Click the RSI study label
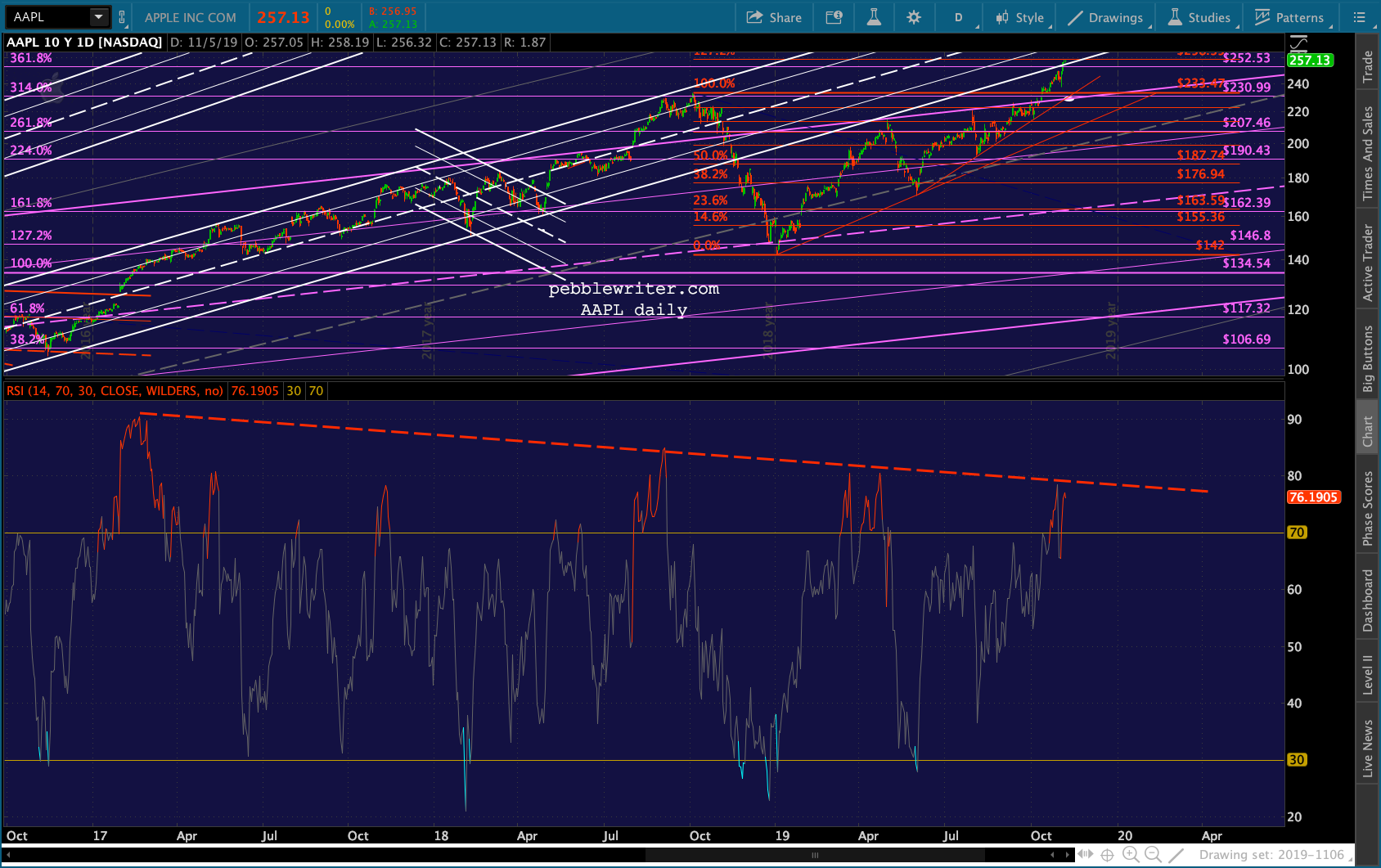Screen dimensions: 1381x868 (x=115, y=391)
